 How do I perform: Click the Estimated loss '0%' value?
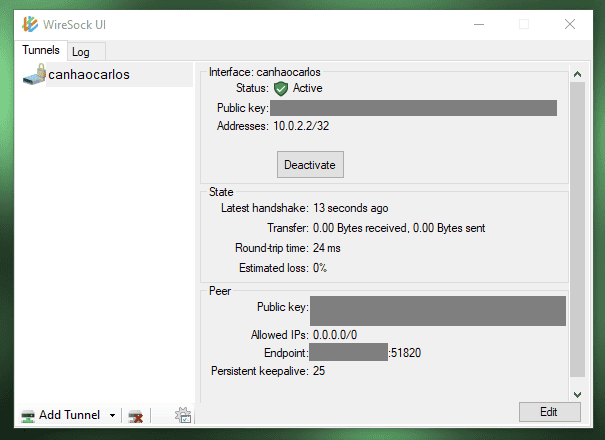319,268
